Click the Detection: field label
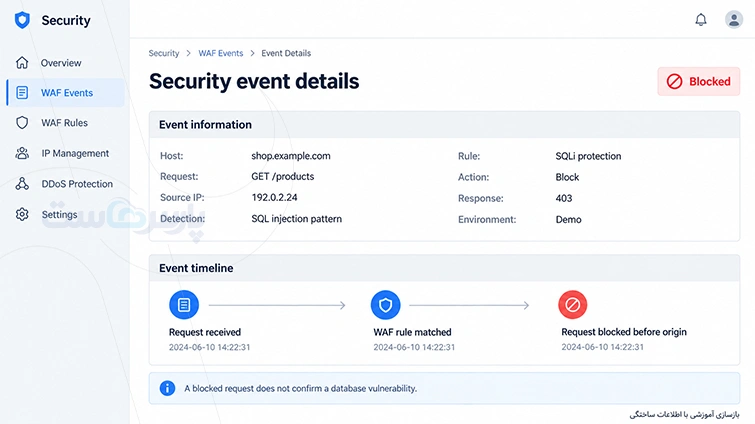This screenshot has height=424, width=755. coord(182,218)
